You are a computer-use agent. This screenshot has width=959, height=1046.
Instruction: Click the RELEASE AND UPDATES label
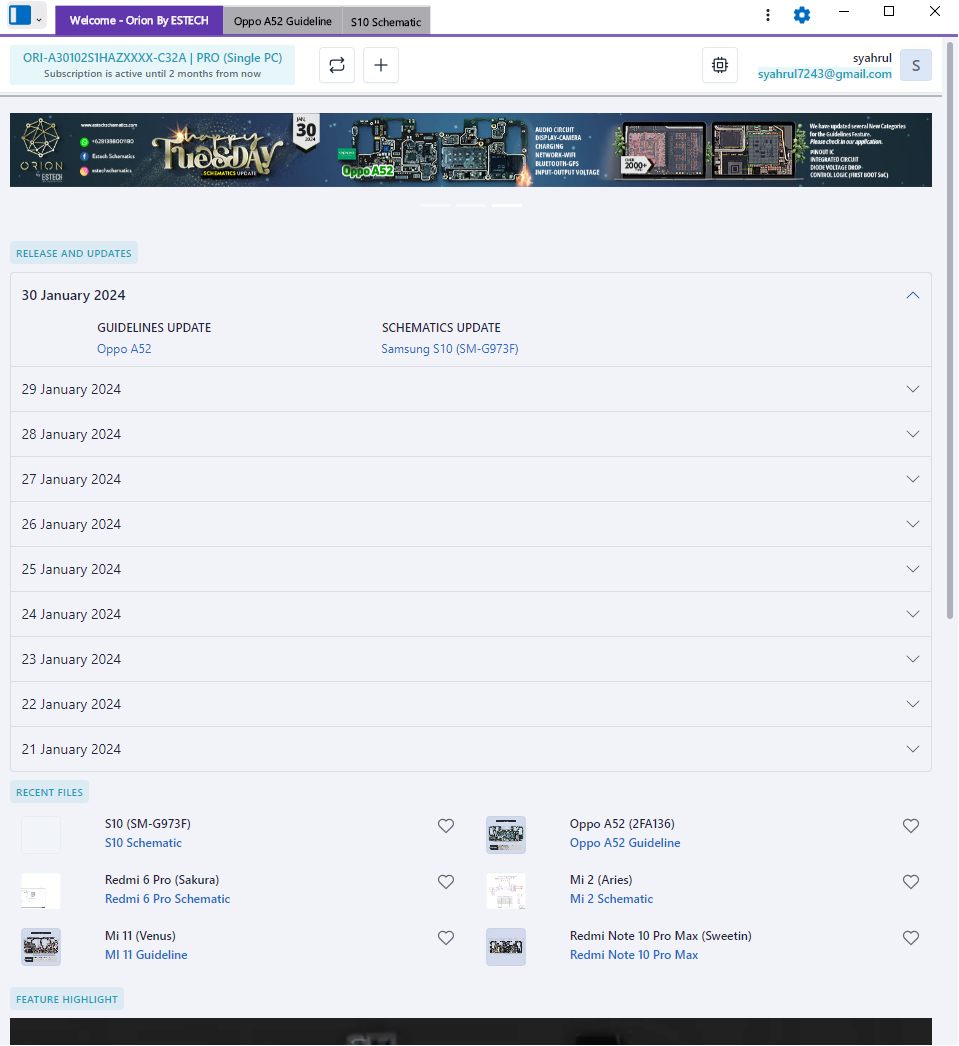click(x=74, y=253)
